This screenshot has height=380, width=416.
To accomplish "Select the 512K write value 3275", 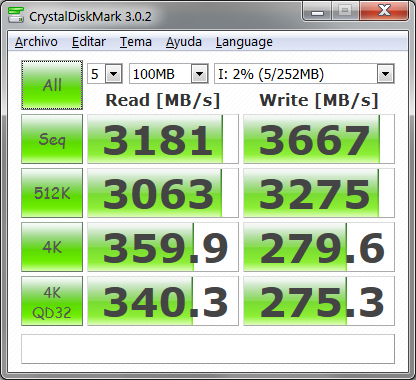I will point(319,193).
